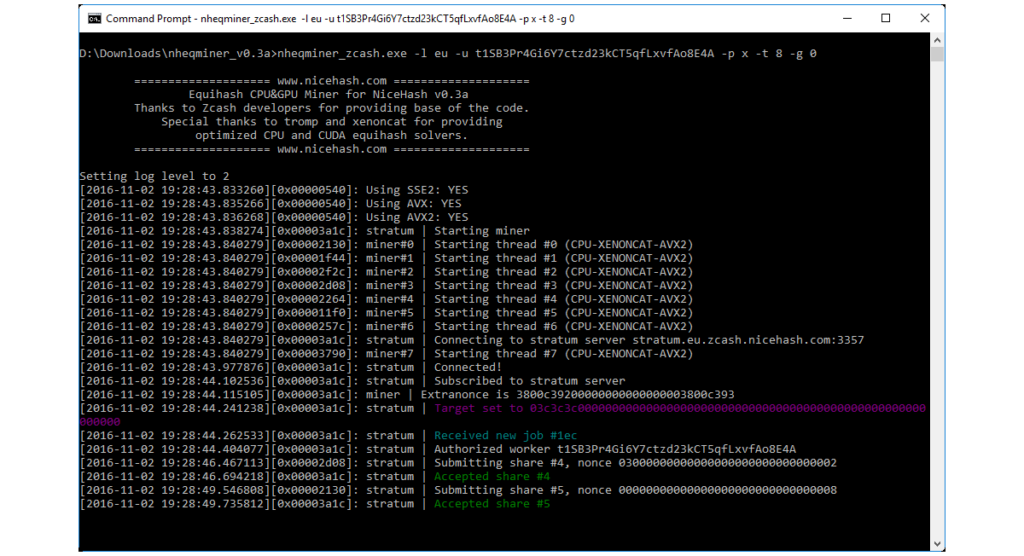Click 'Submitting share #4' log entry
This screenshot has width=1024, height=556.
[x=458, y=463]
